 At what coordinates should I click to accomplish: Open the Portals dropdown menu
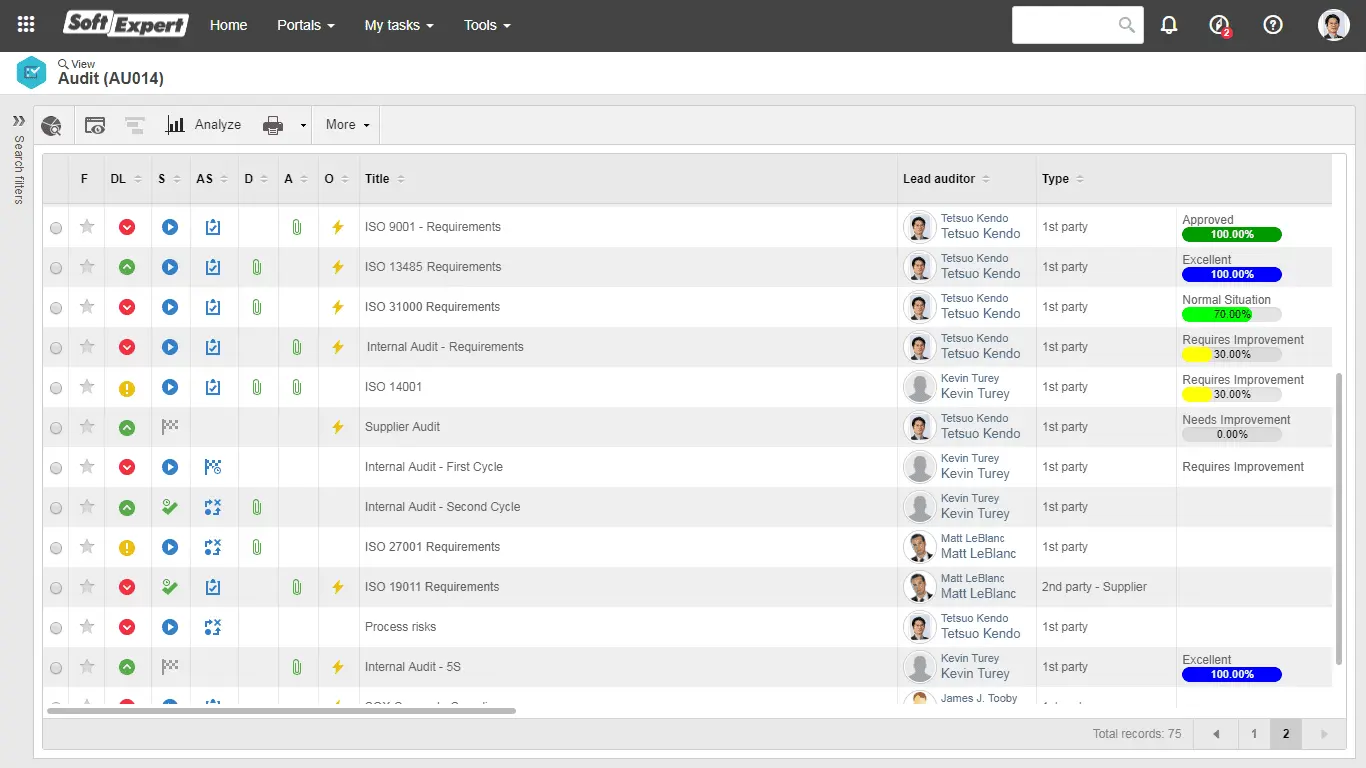coord(305,25)
